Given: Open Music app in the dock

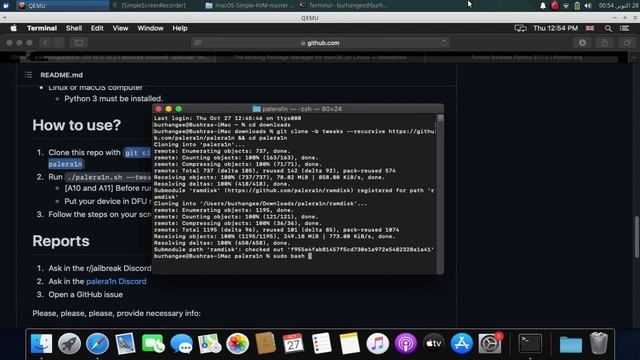Looking at the screenshot, I should pos(377,343).
